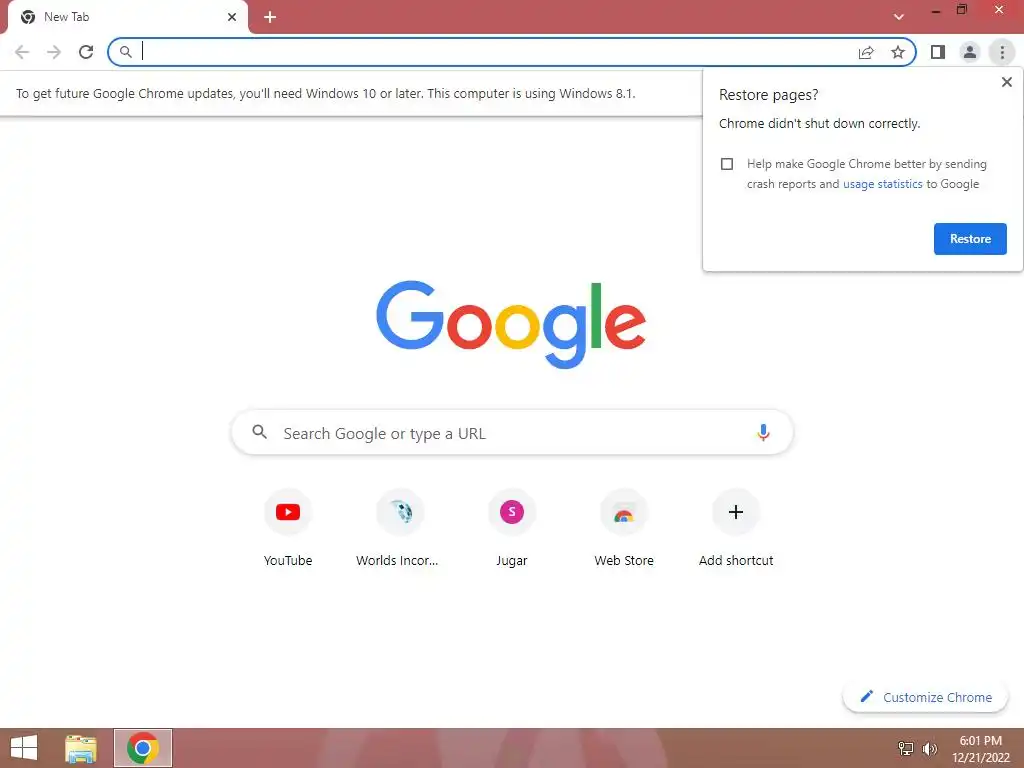
Task: Minimize the Chrome window
Action: 935,10
